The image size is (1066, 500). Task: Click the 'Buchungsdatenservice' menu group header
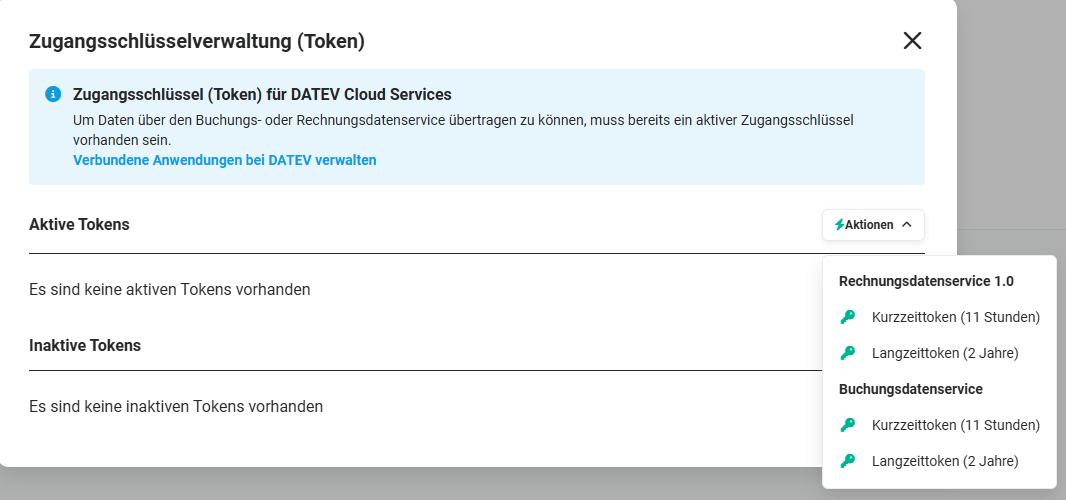[910, 389]
